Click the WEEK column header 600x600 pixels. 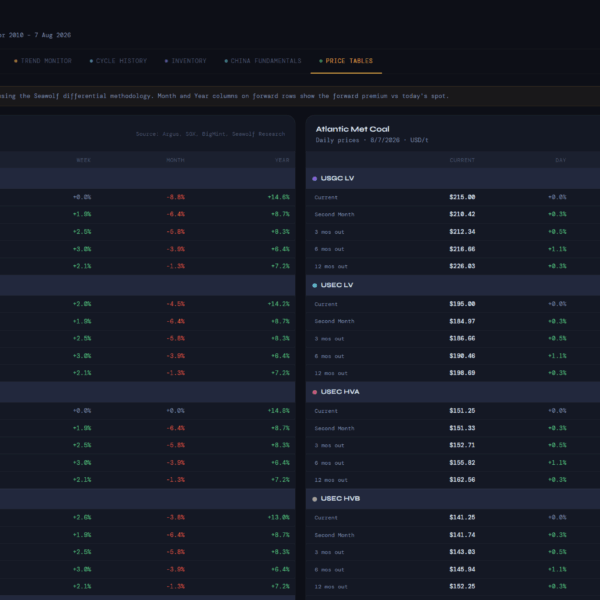pos(83,160)
